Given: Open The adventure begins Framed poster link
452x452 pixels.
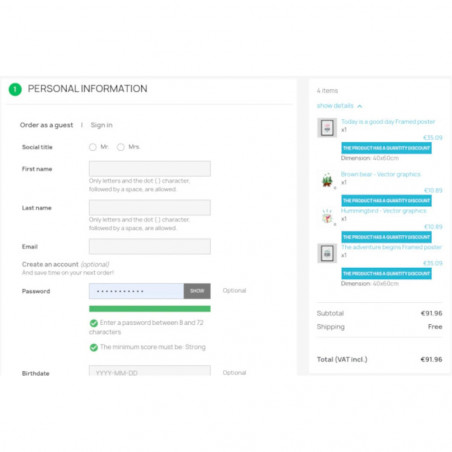Looking at the screenshot, I should click(x=391, y=247).
